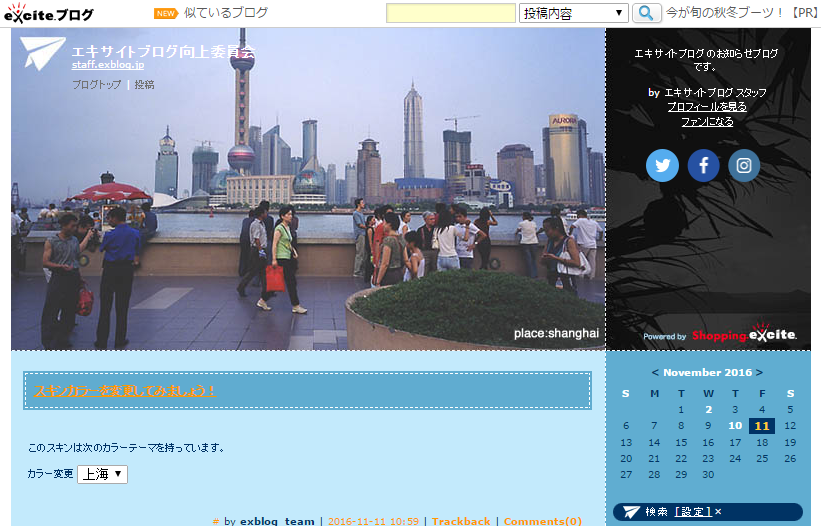821x526 pixels.
Task: Click the Shanghai skyline header image
Action: tap(308, 189)
